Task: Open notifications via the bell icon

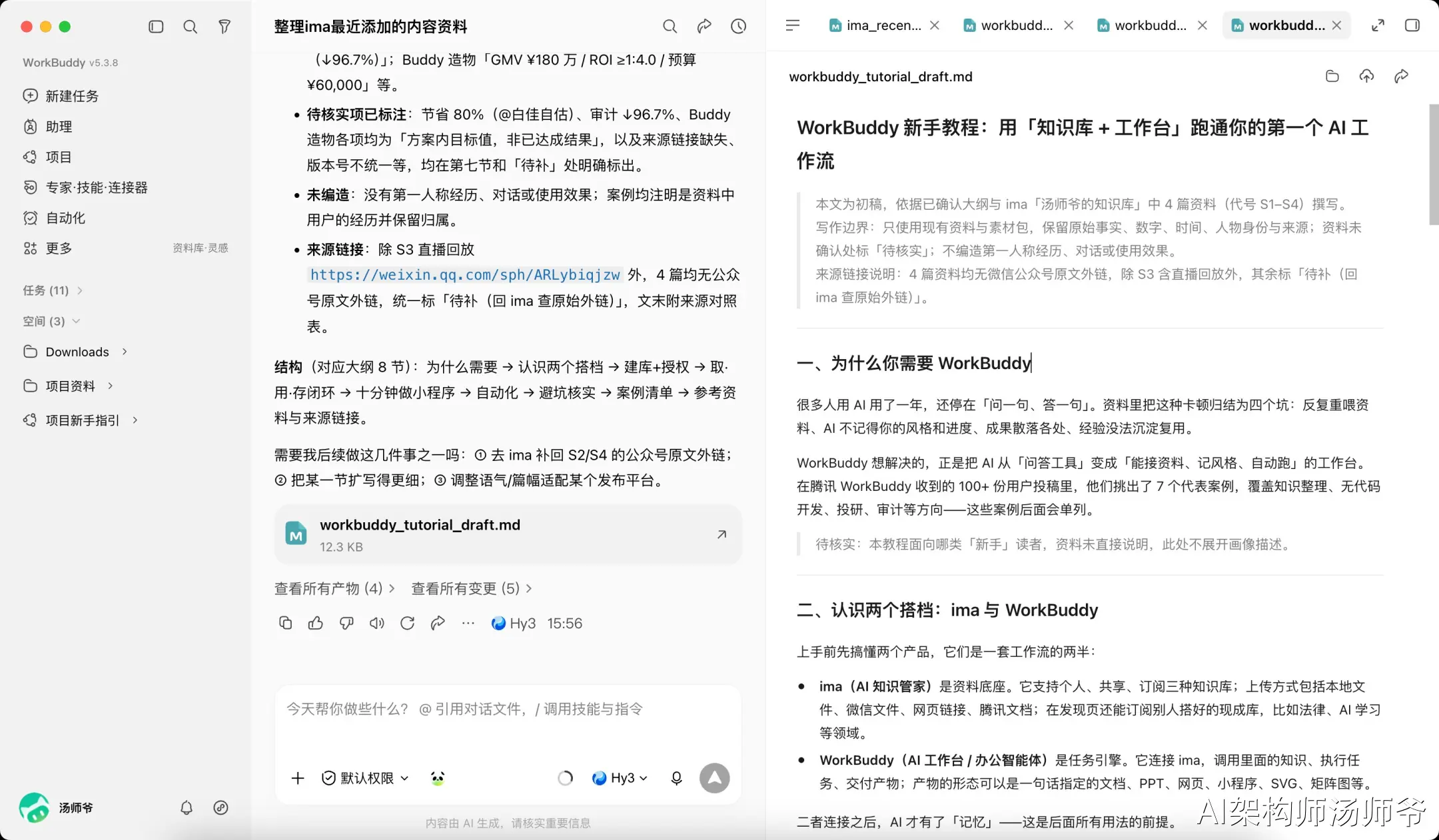Action: 187,807
